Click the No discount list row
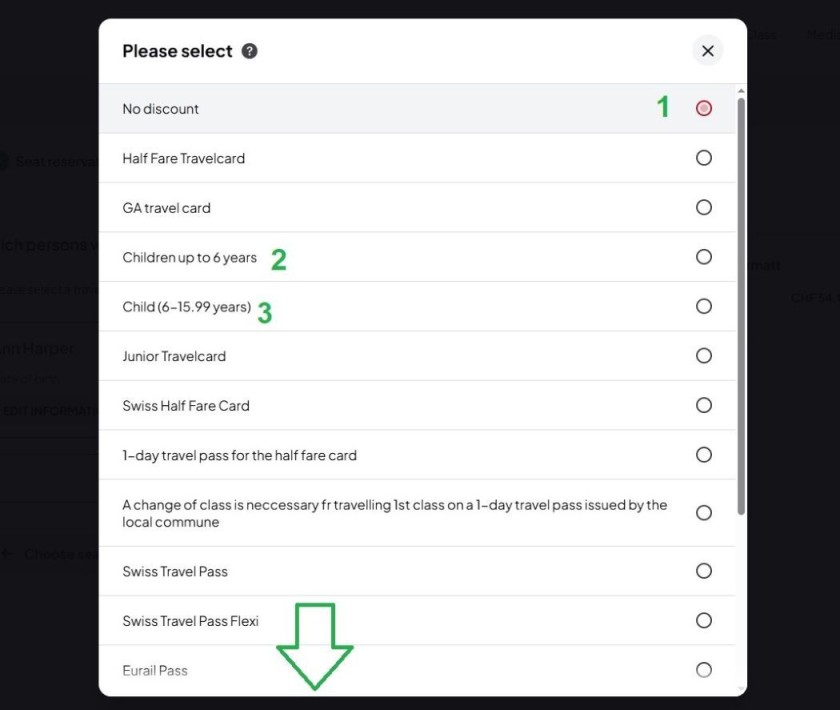The width and height of the screenshot is (840, 710). pos(300,107)
